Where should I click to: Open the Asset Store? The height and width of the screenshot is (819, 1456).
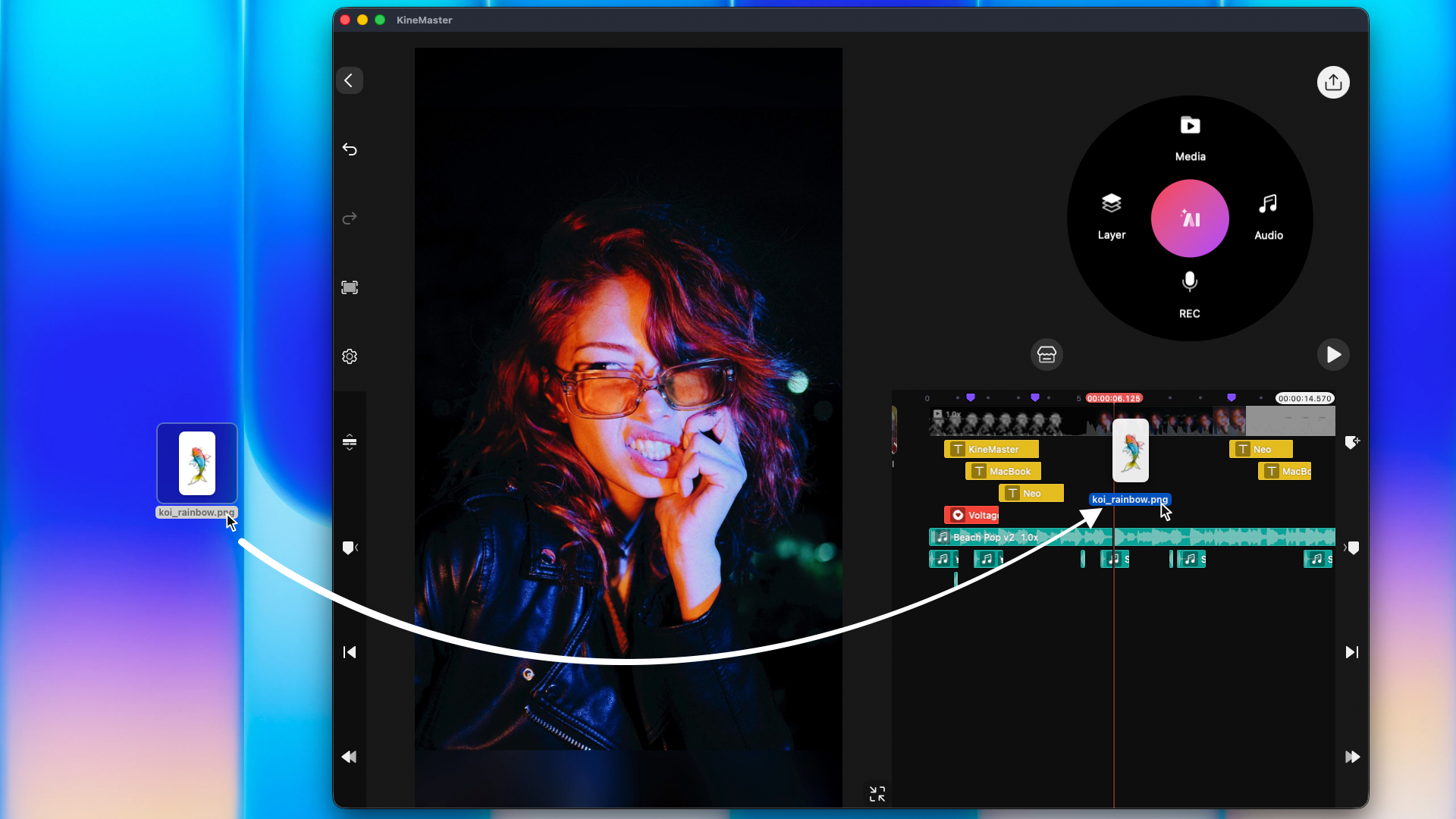[x=1046, y=354]
